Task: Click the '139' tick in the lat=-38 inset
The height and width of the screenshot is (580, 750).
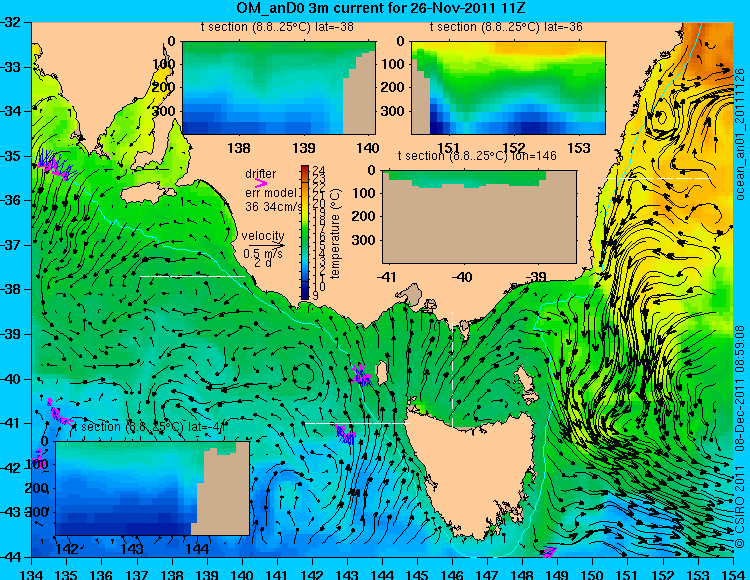Action: pyautogui.click(x=304, y=148)
